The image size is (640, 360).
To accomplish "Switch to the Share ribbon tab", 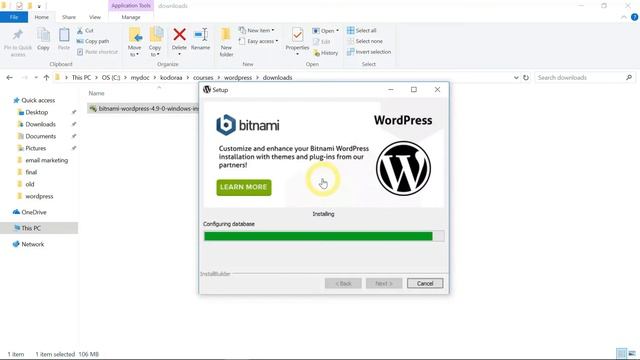I will click(69, 17).
